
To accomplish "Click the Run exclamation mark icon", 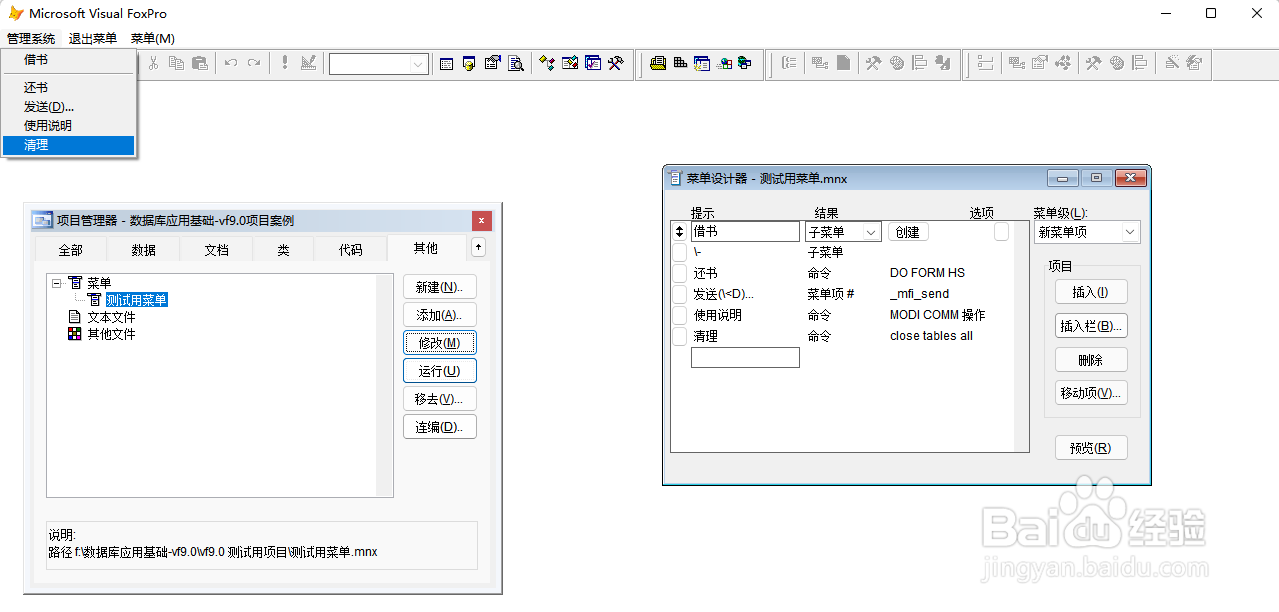I will point(285,63).
